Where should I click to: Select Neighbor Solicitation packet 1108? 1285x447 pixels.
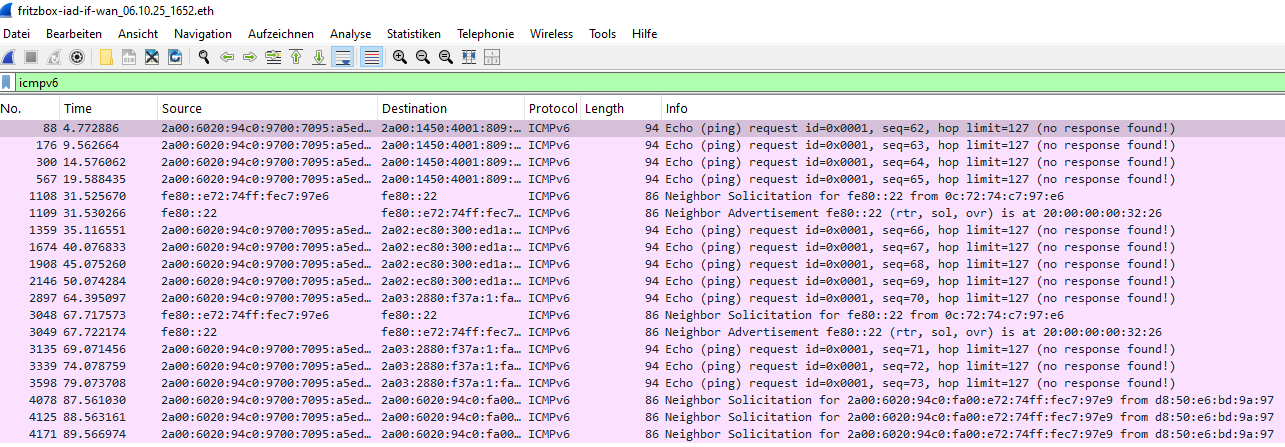pyautogui.click(x=642, y=196)
